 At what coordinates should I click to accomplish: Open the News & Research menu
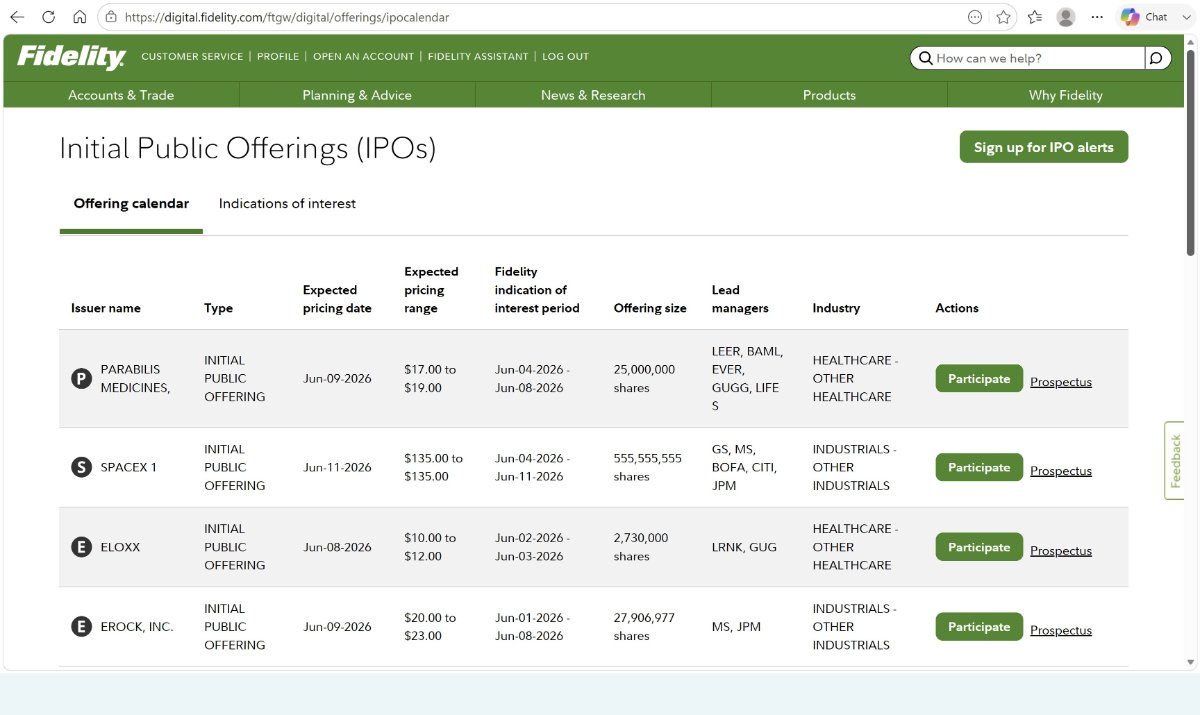593,95
